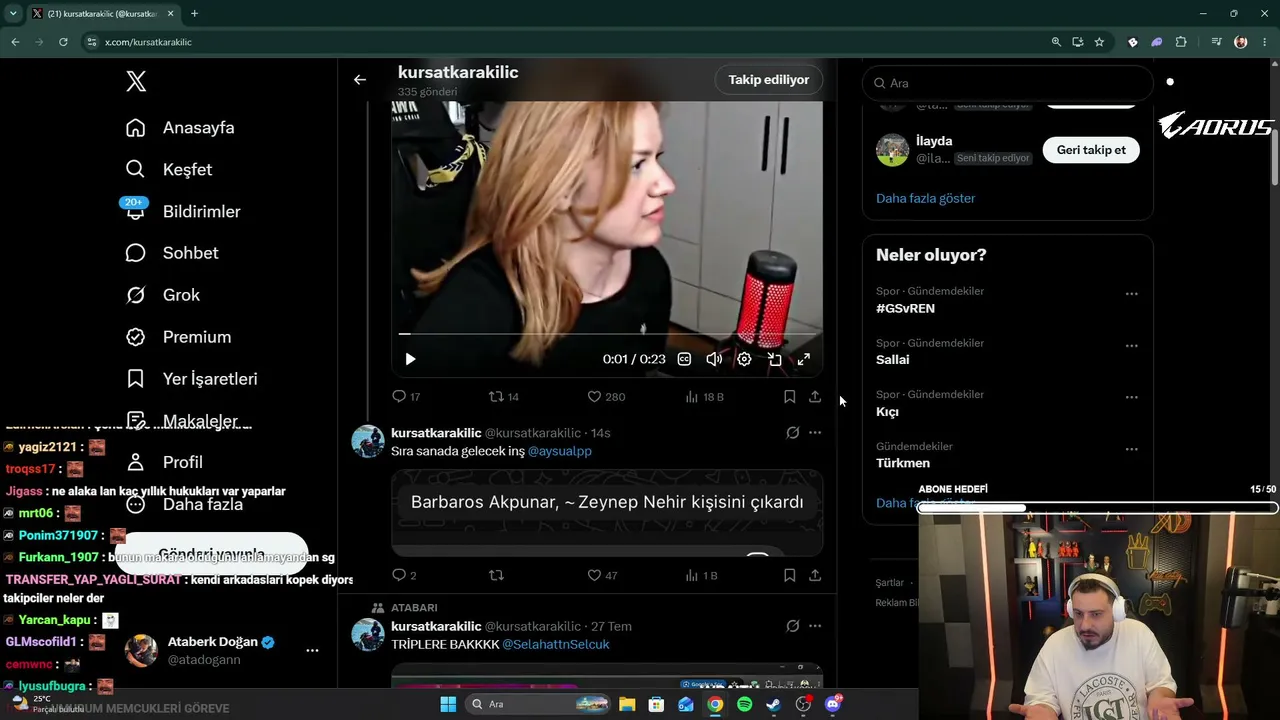Open more options for Kıçı trend
This screenshot has height=720, width=1280.
pos(1131,397)
